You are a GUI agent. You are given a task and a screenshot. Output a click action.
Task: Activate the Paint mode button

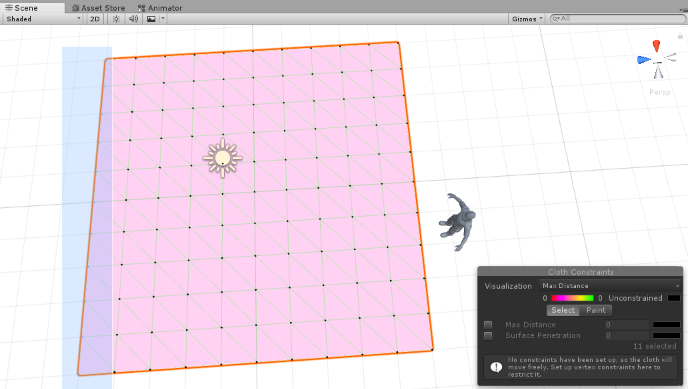click(x=595, y=310)
